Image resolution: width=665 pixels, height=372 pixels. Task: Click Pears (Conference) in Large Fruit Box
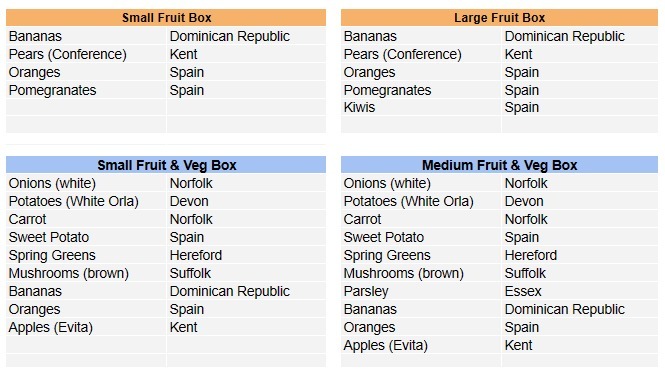(x=421, y=54)
